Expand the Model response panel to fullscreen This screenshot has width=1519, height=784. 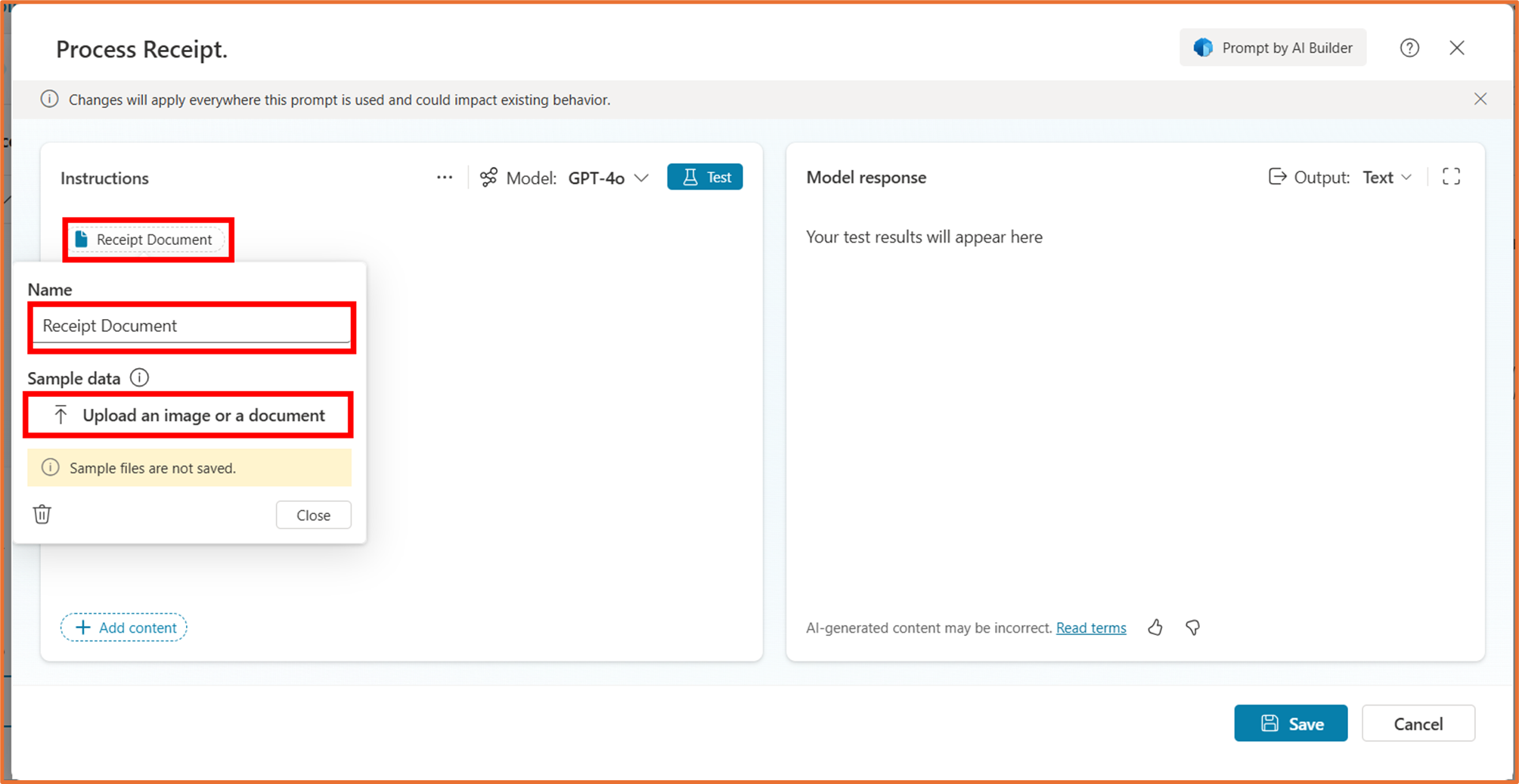1451,176
